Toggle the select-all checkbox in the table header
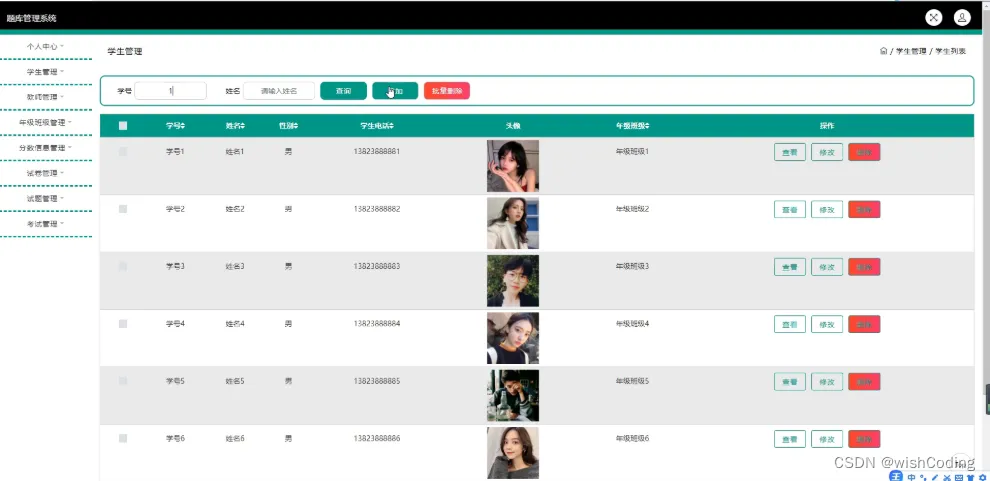The image size is (990, 481). point(122,126)
